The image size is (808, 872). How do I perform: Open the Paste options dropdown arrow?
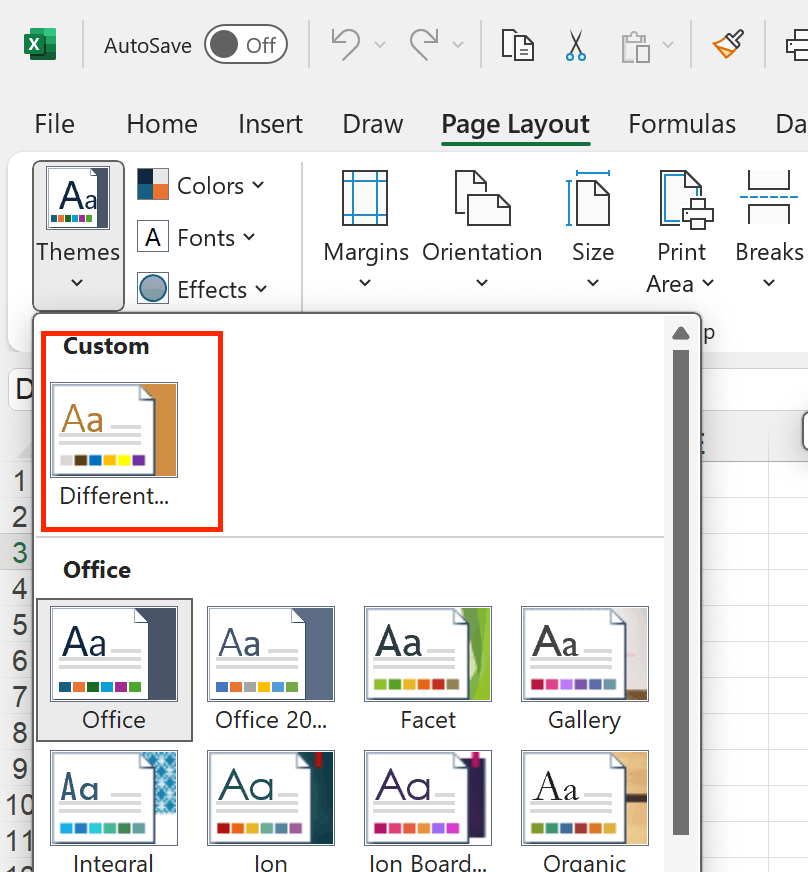click(668, 44)
